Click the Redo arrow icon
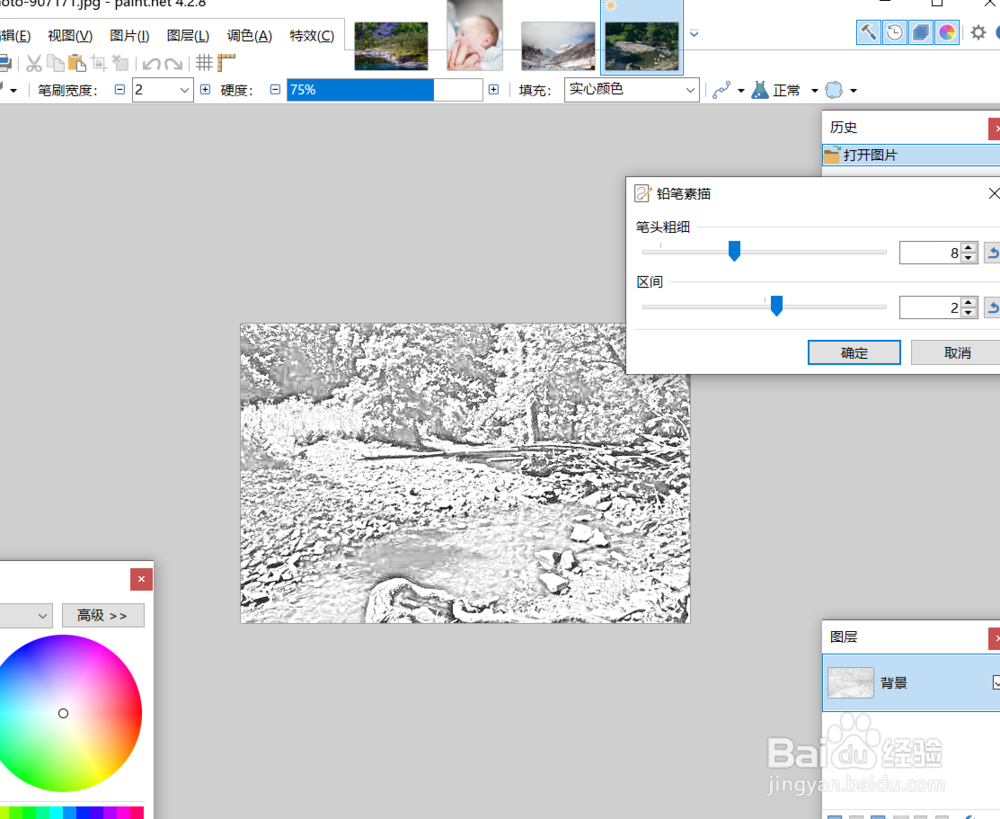The width and height of the screenshot is (1000, 819). [x=172, y=64]
